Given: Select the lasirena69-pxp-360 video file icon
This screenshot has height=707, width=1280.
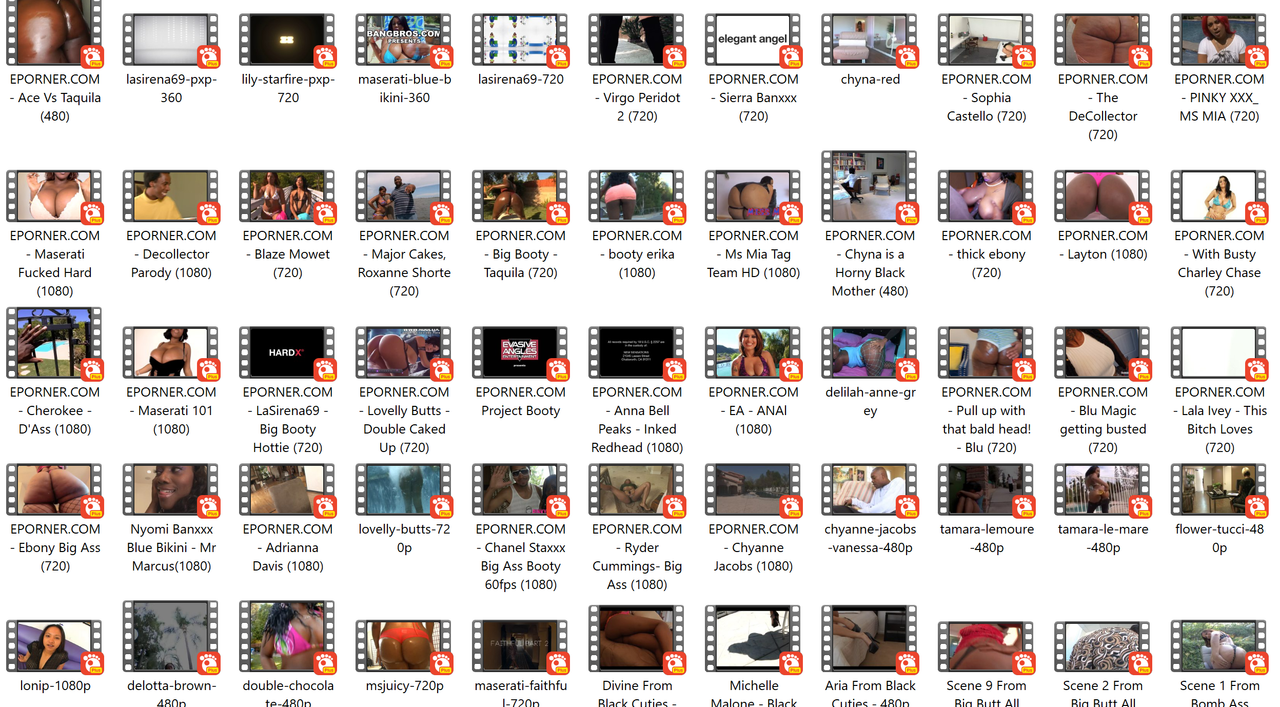Looking at the screenshot, I should (171, 40).
